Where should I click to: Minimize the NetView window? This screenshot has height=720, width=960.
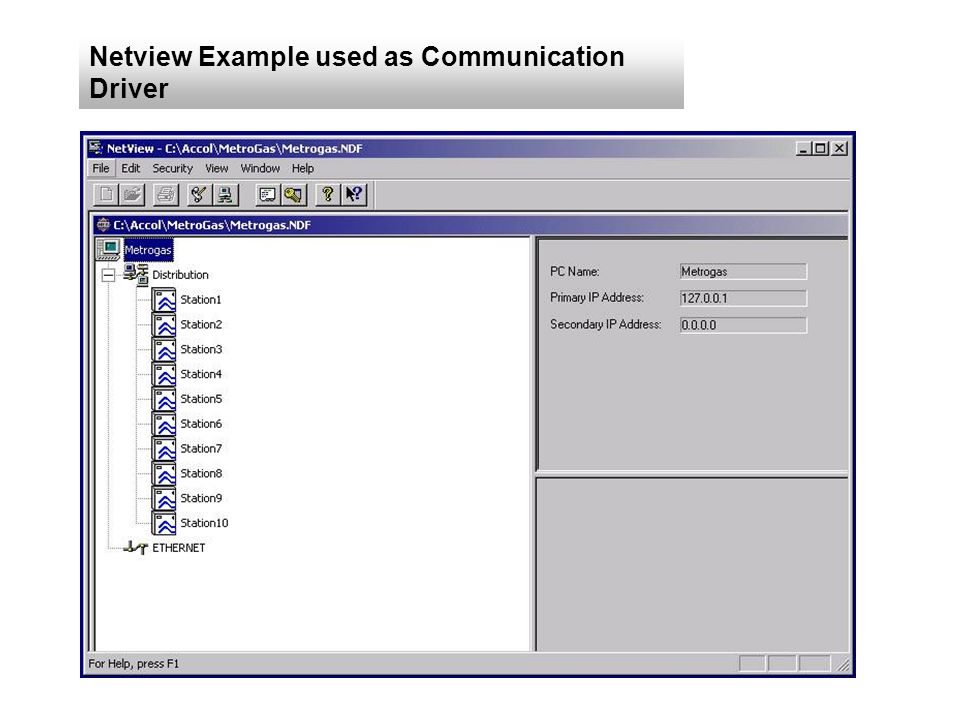(x=803, y=148)
